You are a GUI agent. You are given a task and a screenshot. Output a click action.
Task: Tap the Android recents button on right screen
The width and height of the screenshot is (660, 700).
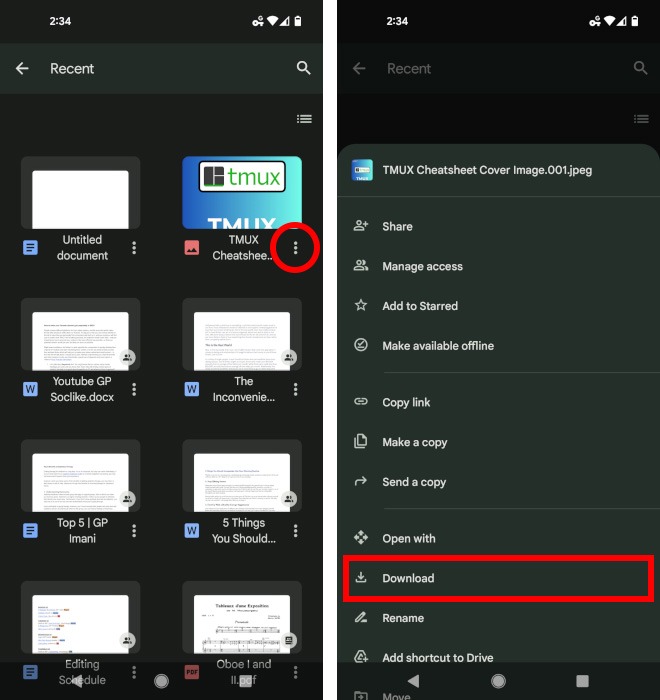click(582, 681)
